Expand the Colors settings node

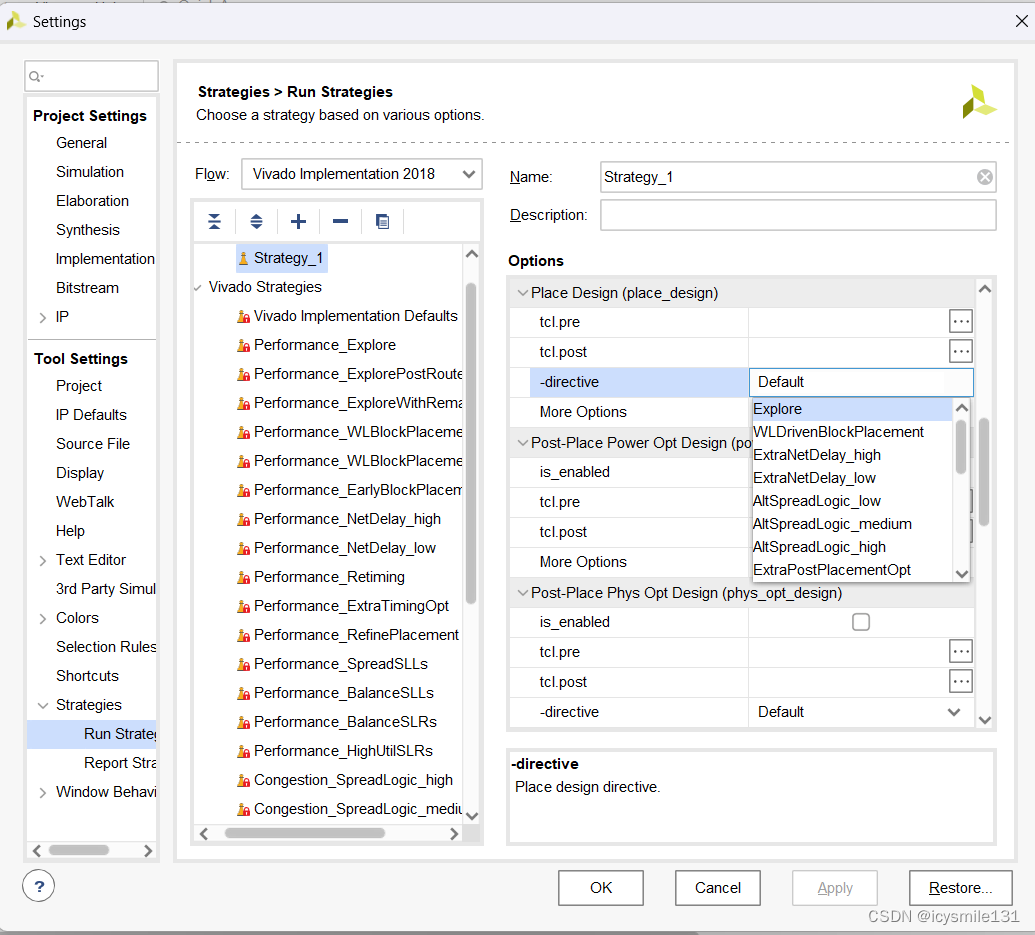(x=43, y=618)
